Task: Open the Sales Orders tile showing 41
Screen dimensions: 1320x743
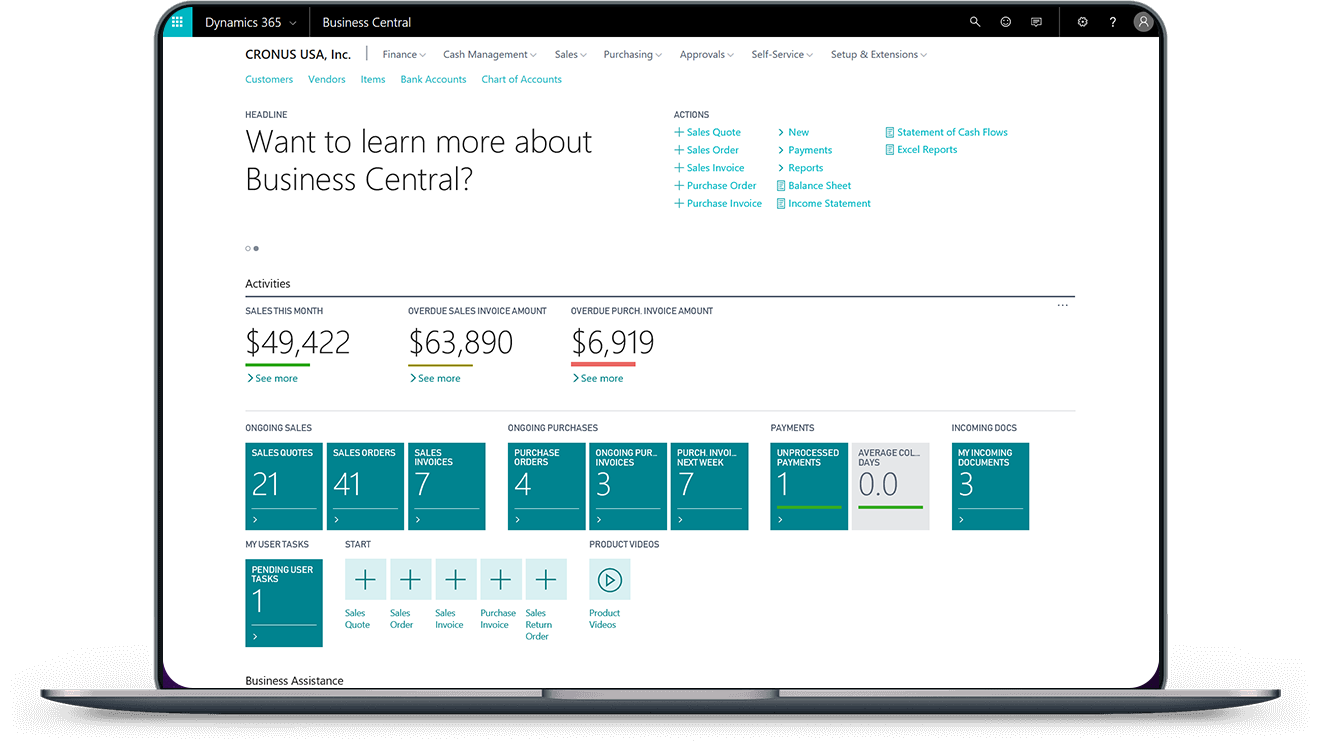Action: 365,486
